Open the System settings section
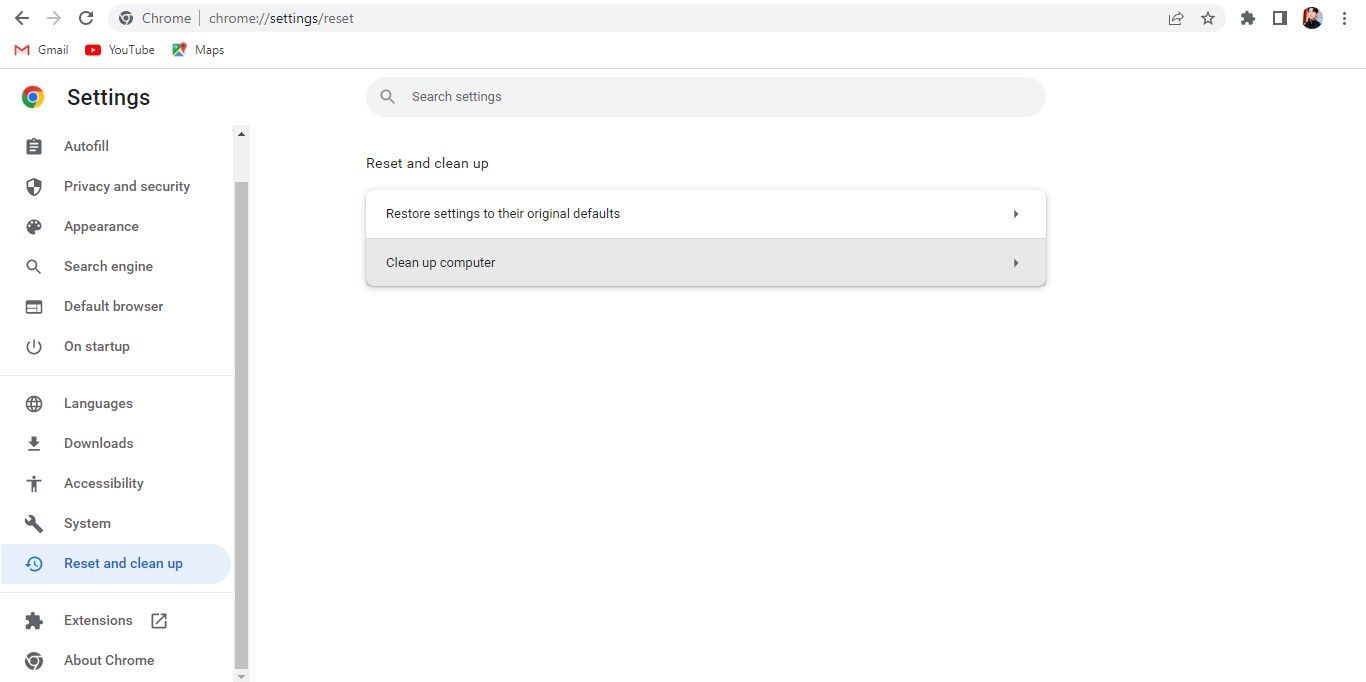1366x682 pixels. [x=87, y=523]
